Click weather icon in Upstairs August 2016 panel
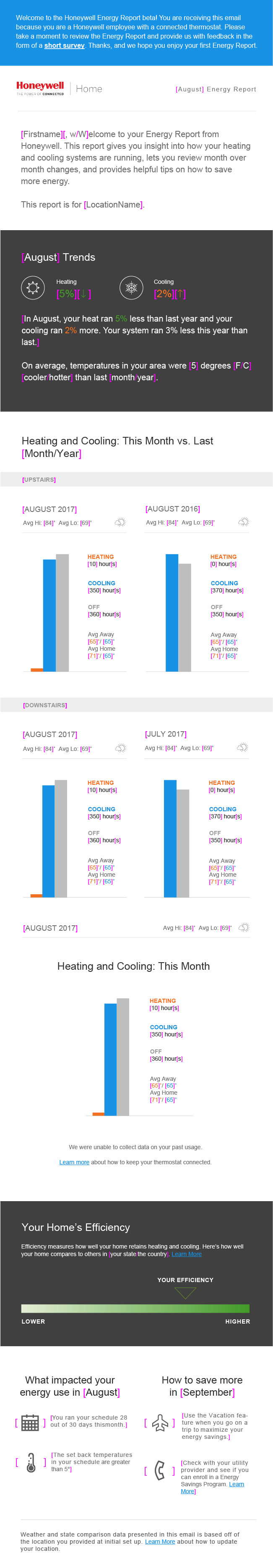The width and height of the screenshot is (273, 1568). point(243,522)
